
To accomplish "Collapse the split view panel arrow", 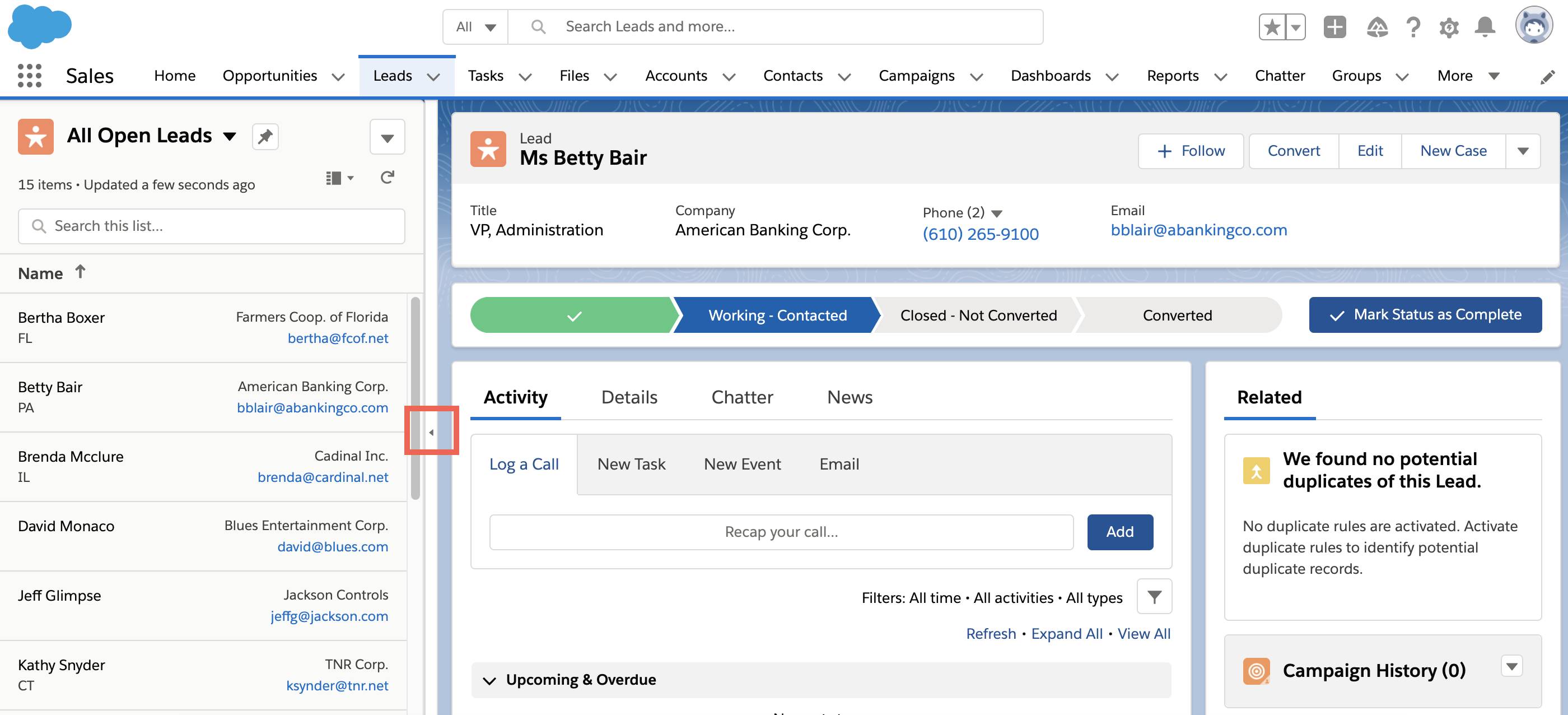I will coord(432,433).
